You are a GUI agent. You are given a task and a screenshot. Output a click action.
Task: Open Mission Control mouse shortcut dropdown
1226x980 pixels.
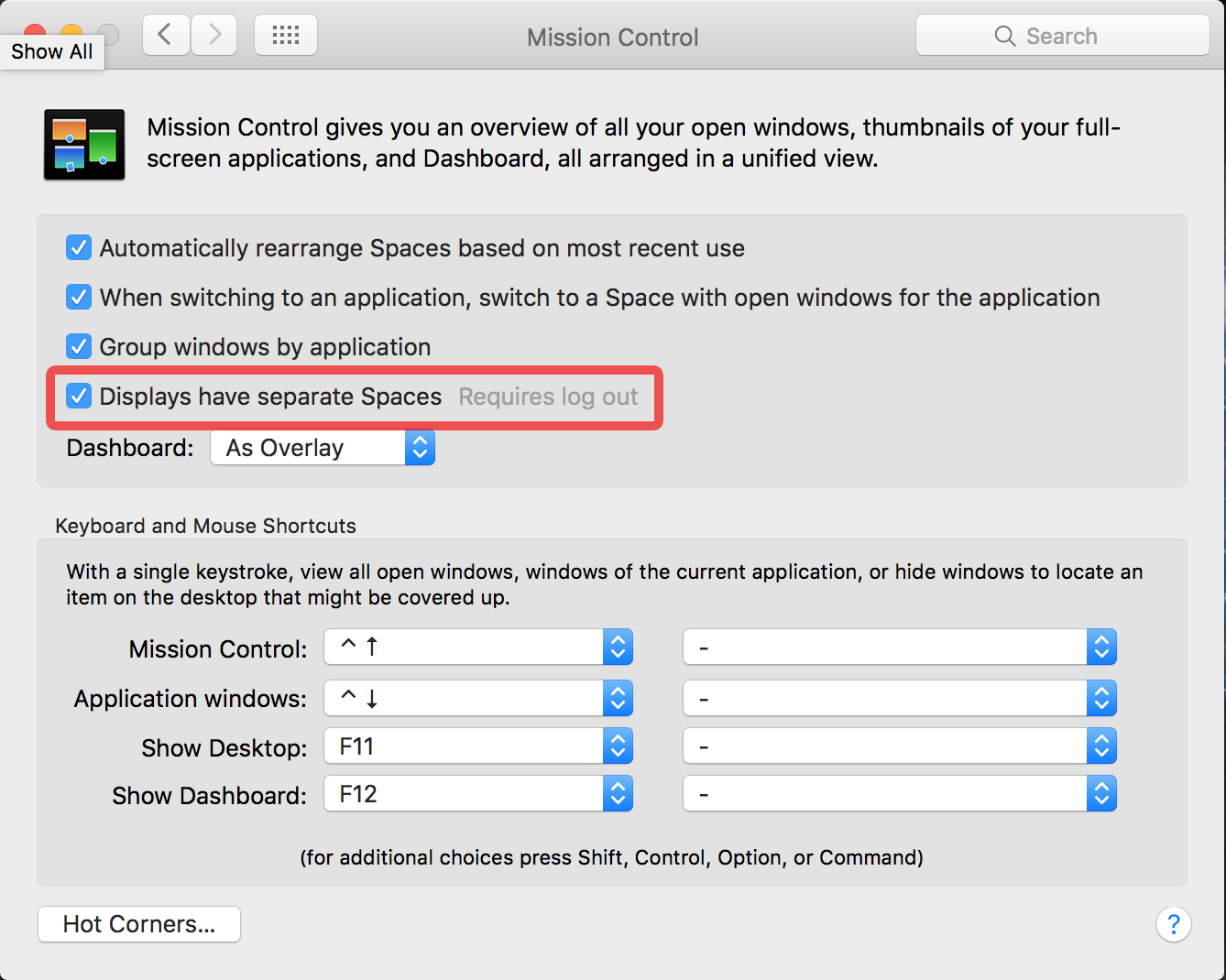coord(900,648)
